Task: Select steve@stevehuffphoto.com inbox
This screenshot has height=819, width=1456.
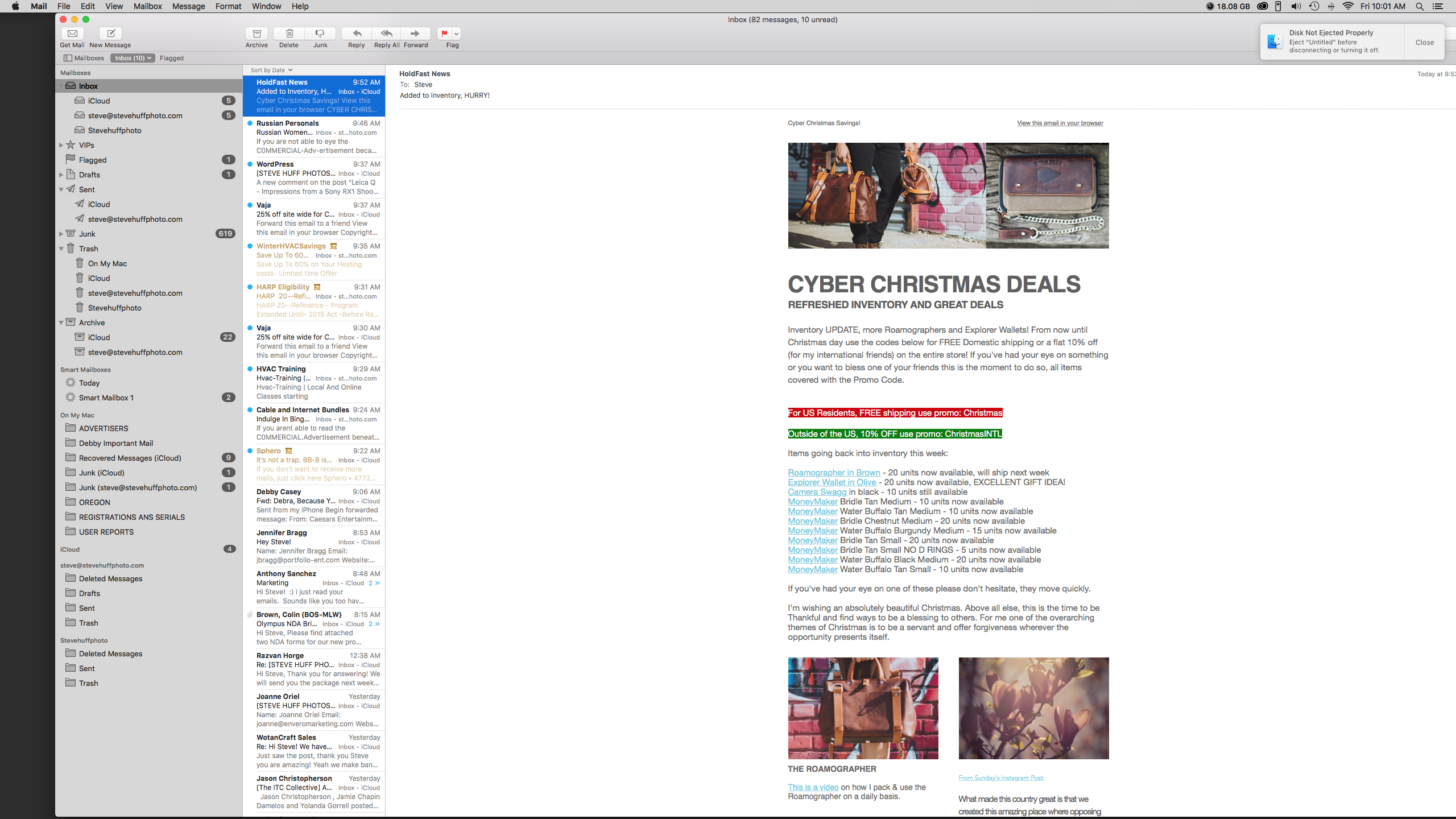Action: coord(149,115)
